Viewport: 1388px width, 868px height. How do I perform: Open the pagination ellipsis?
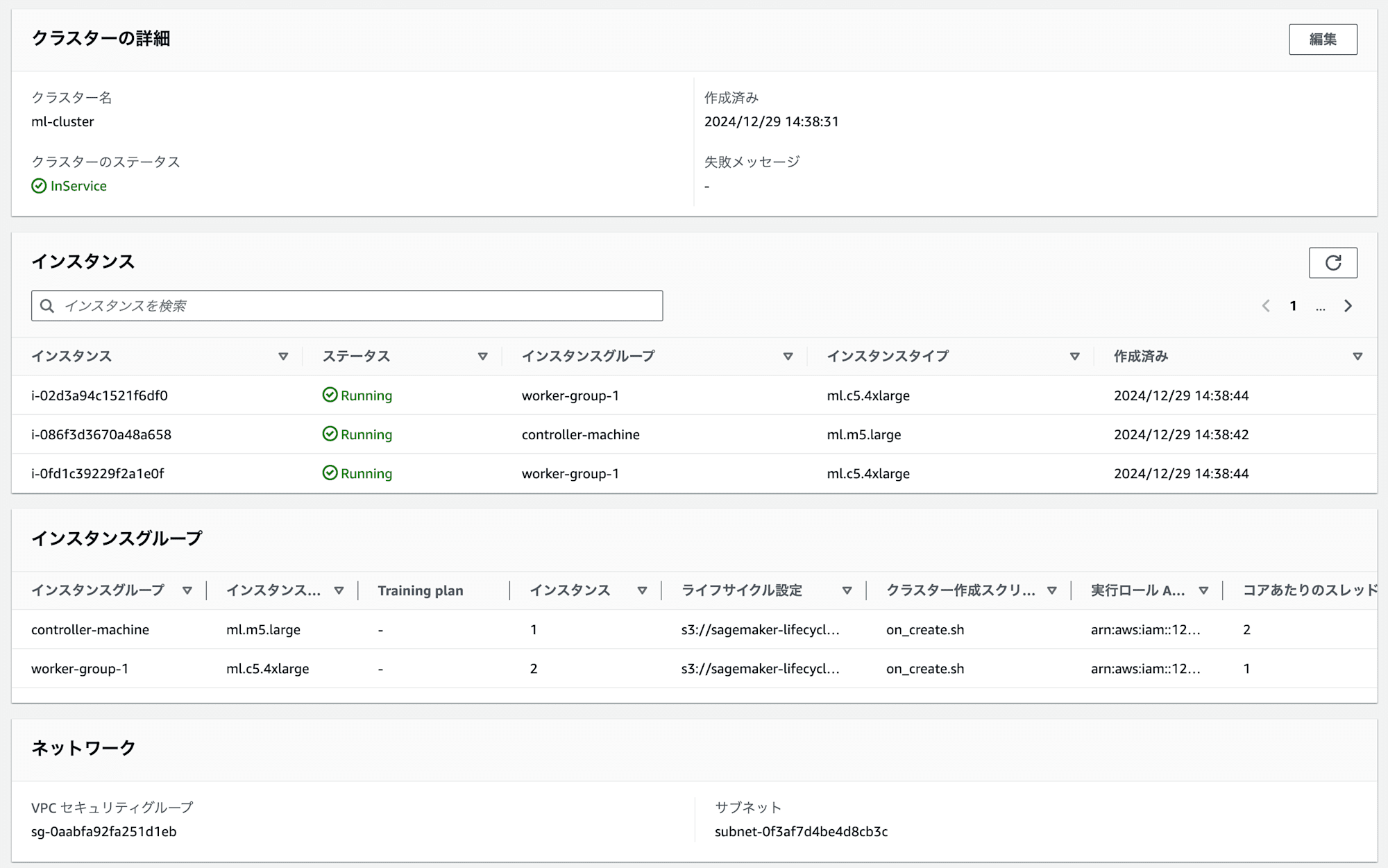[1320, 306]
